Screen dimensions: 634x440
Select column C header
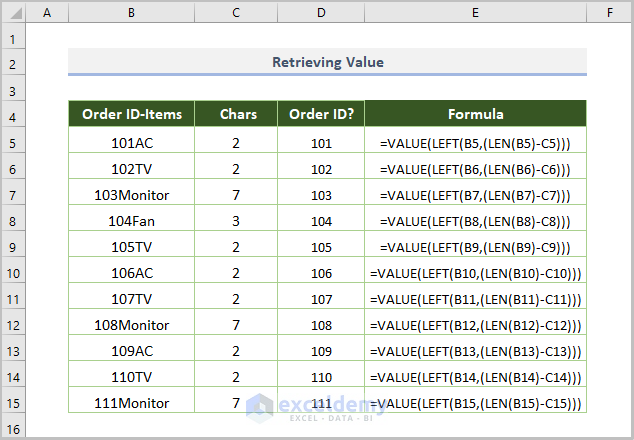(x=236, y=13)
